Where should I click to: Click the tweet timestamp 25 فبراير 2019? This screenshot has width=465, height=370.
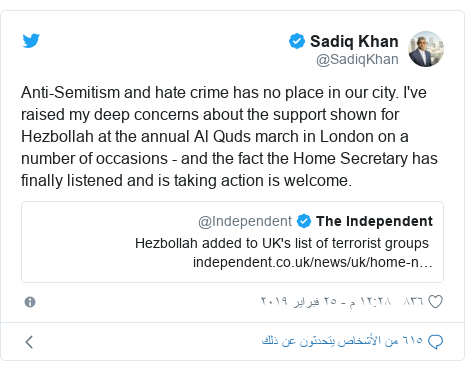[326, 302]
